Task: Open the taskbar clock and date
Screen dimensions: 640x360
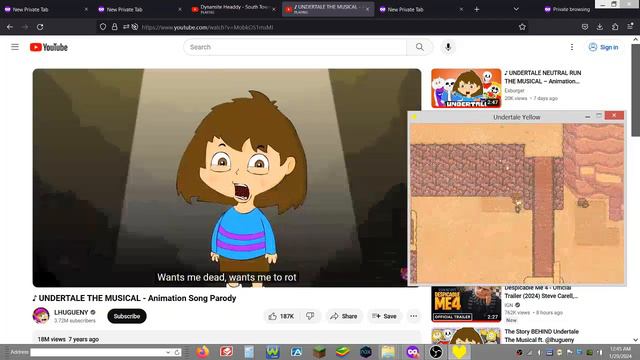Action: 620,352
